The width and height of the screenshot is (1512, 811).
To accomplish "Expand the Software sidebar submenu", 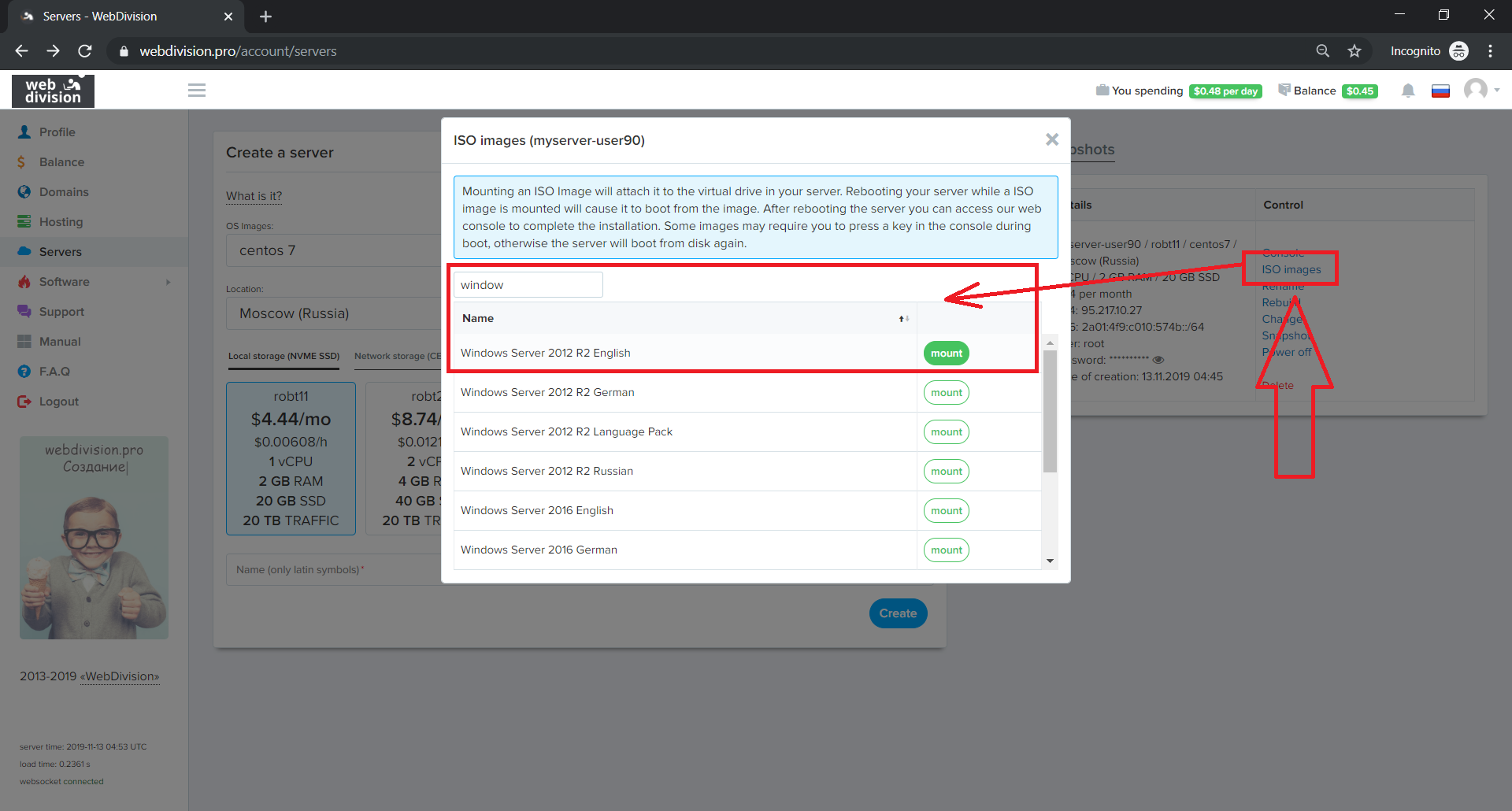I will pyautogui.click(x=168, y=282).
